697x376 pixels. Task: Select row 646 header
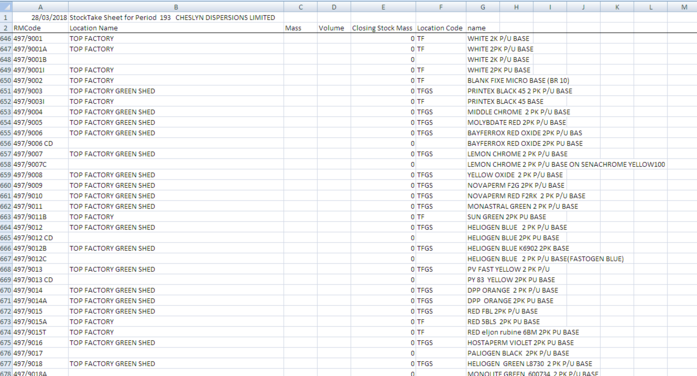coord(6,39)
